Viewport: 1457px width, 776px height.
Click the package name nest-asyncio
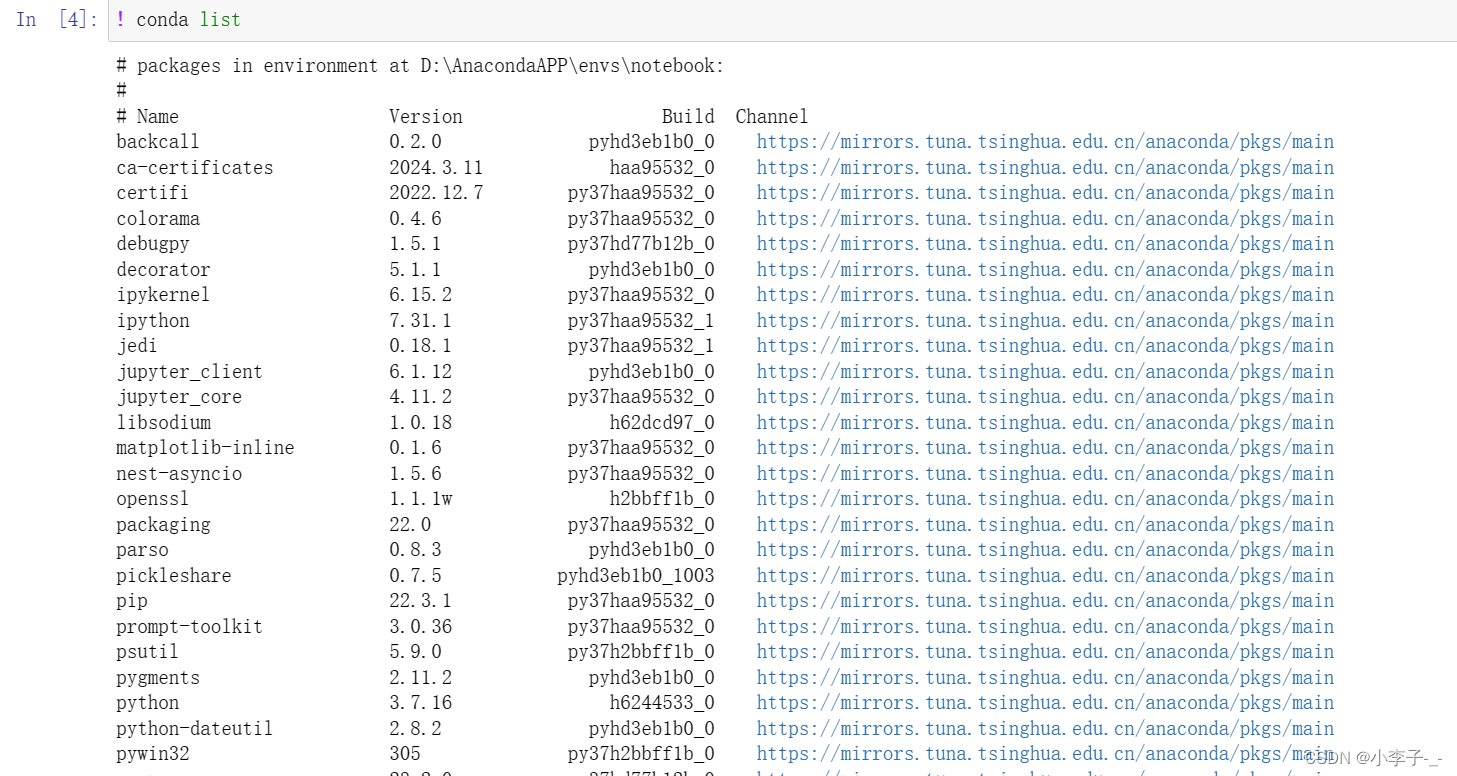pyautogui.click(x=179, y=474)
